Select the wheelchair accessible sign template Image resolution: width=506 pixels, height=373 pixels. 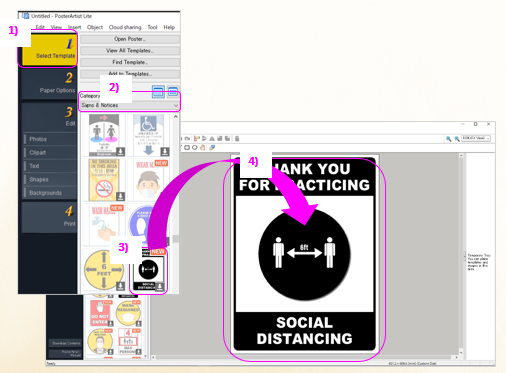click(x=148, y=135)
